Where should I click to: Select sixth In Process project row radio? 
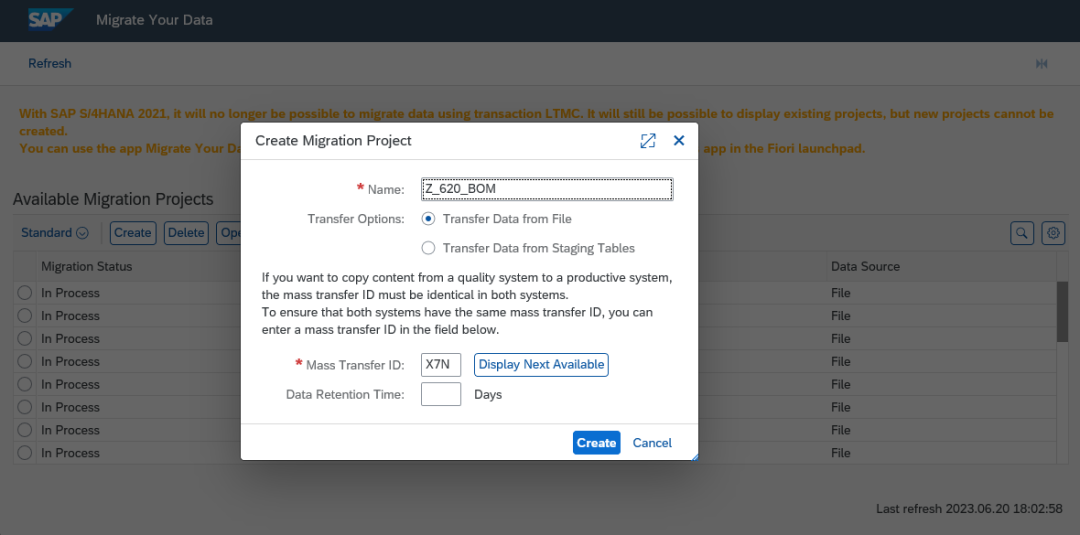tap(25, 407)
